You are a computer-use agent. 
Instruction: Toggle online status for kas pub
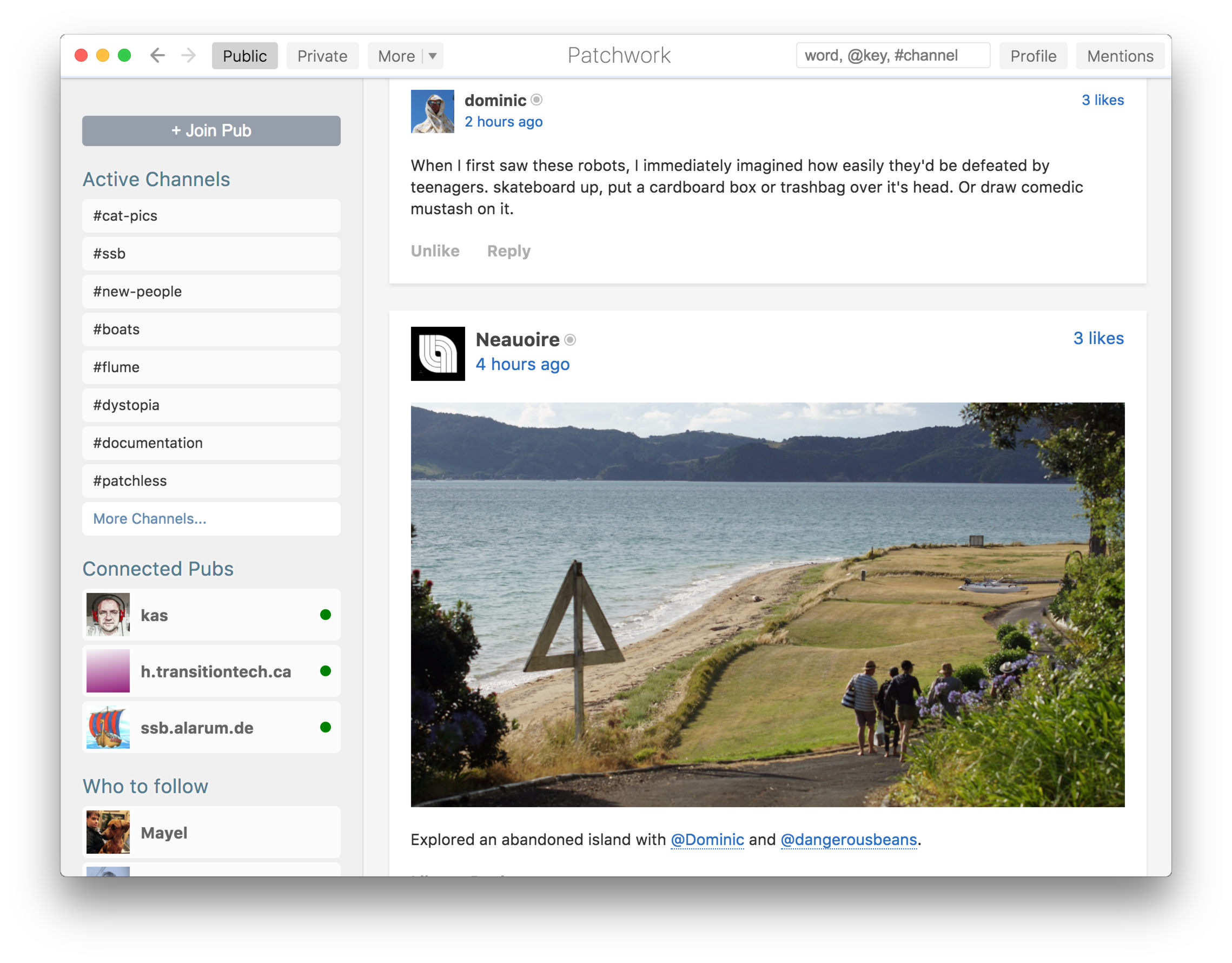coord(326,615)
